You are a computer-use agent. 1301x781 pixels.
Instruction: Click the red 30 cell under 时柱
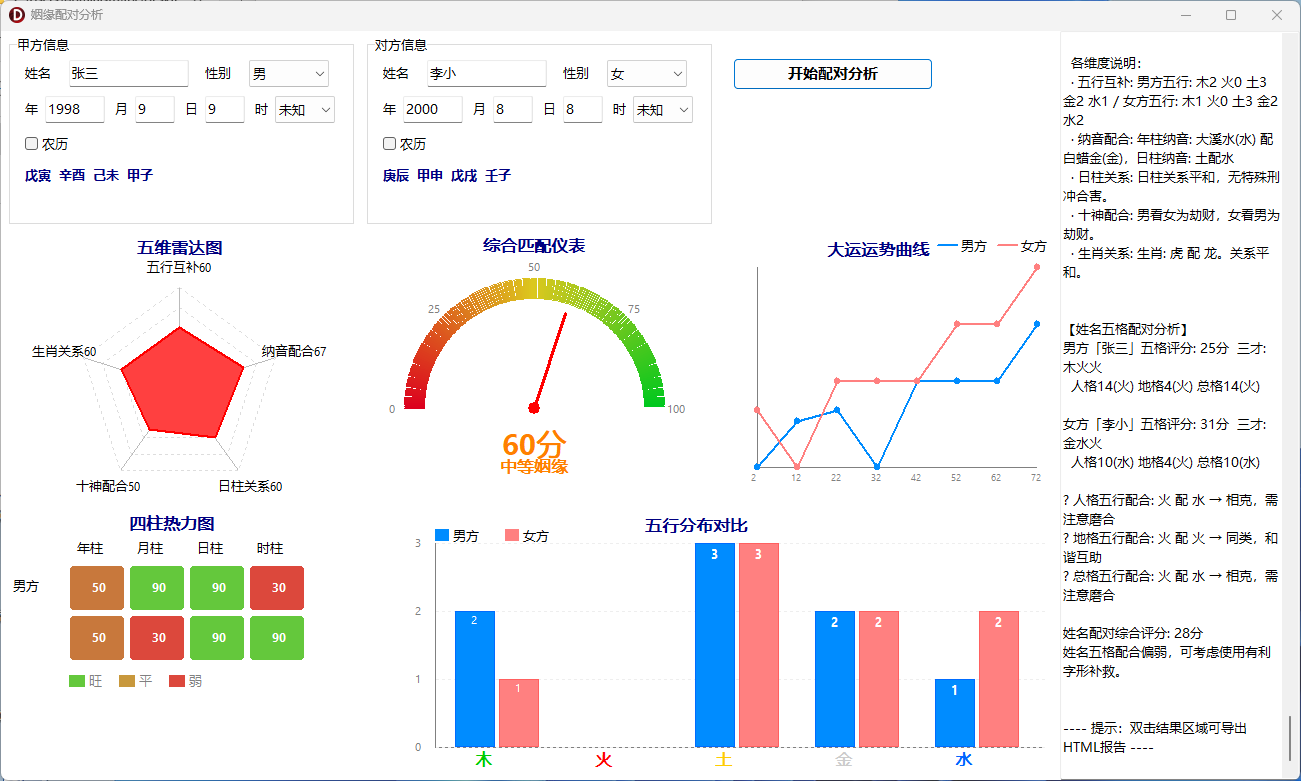coord(277,588)
